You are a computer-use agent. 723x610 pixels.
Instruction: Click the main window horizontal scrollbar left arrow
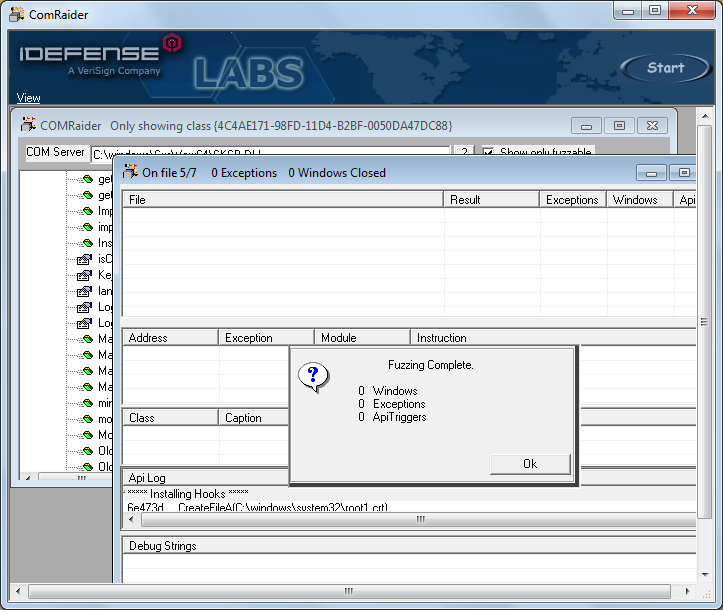(x=18, y=591)
